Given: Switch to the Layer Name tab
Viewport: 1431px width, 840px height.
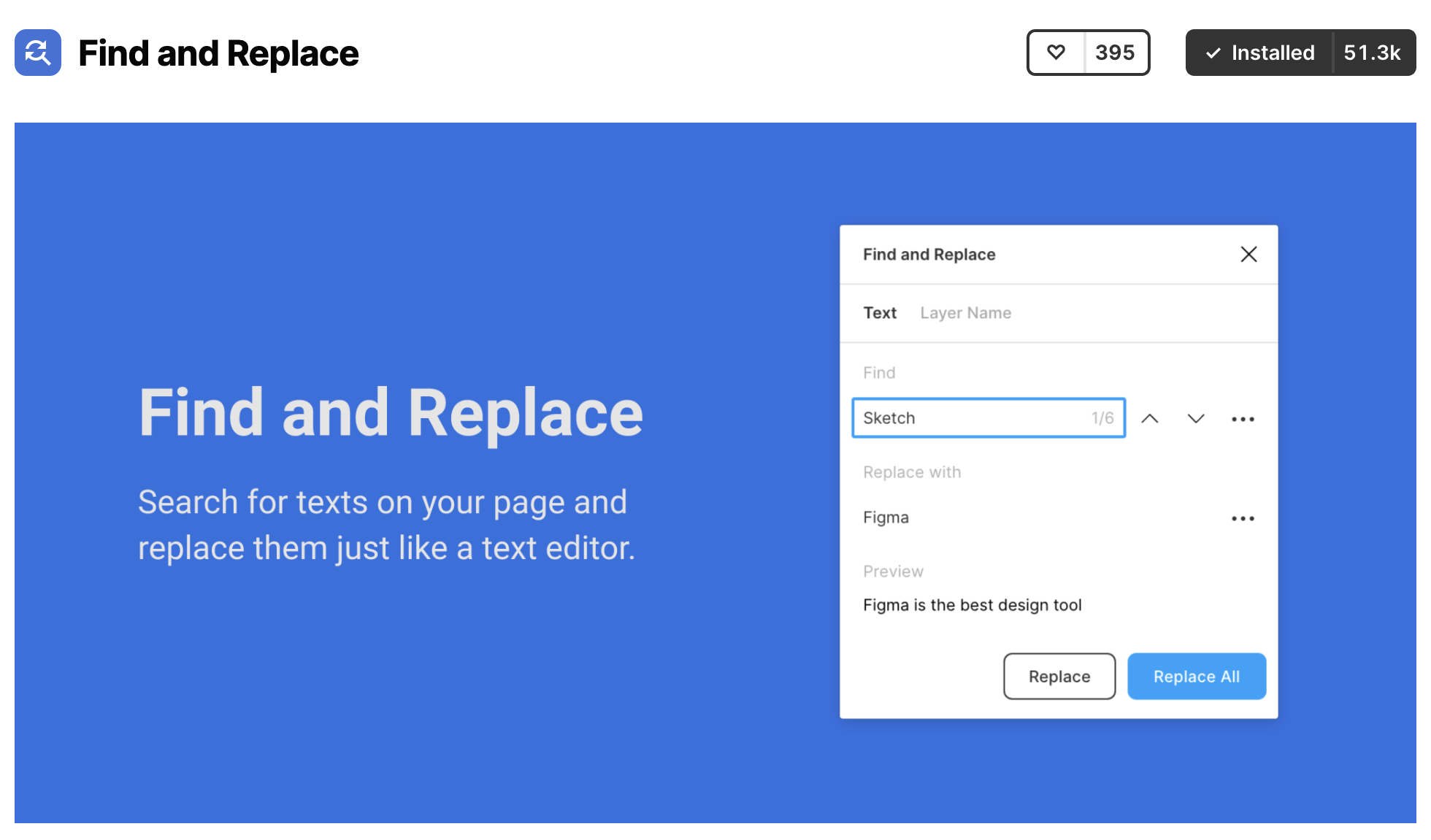Looking at the screenshot, I should click(965, 312).
